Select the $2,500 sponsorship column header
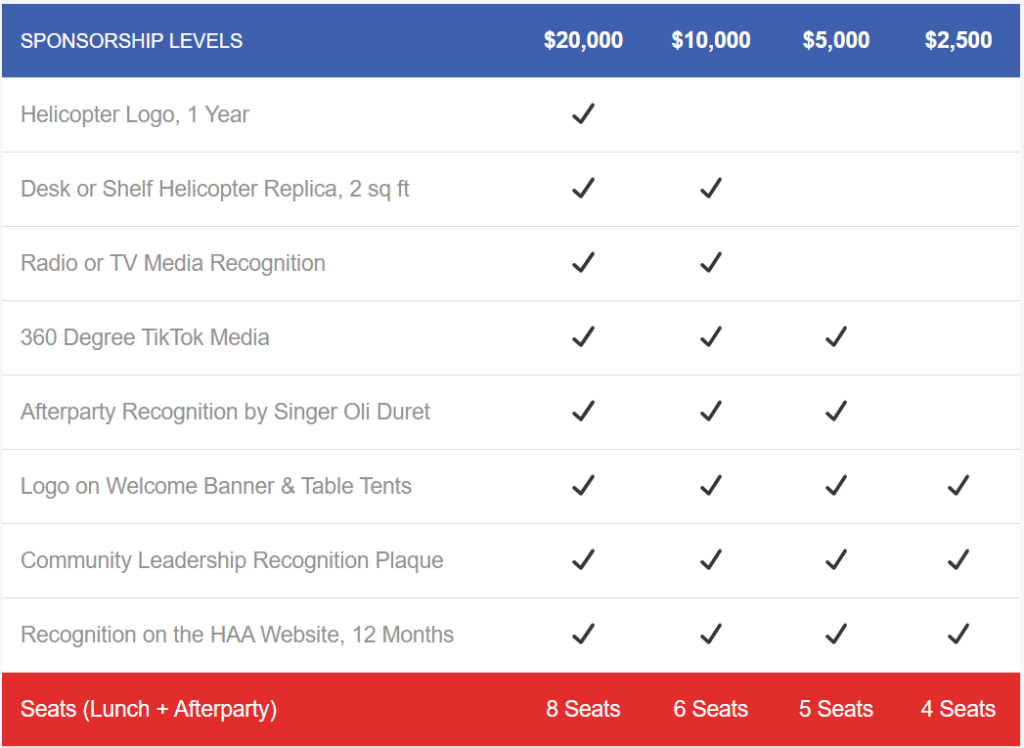Viewport: 1024px width, 748px height. coord(958,41)
